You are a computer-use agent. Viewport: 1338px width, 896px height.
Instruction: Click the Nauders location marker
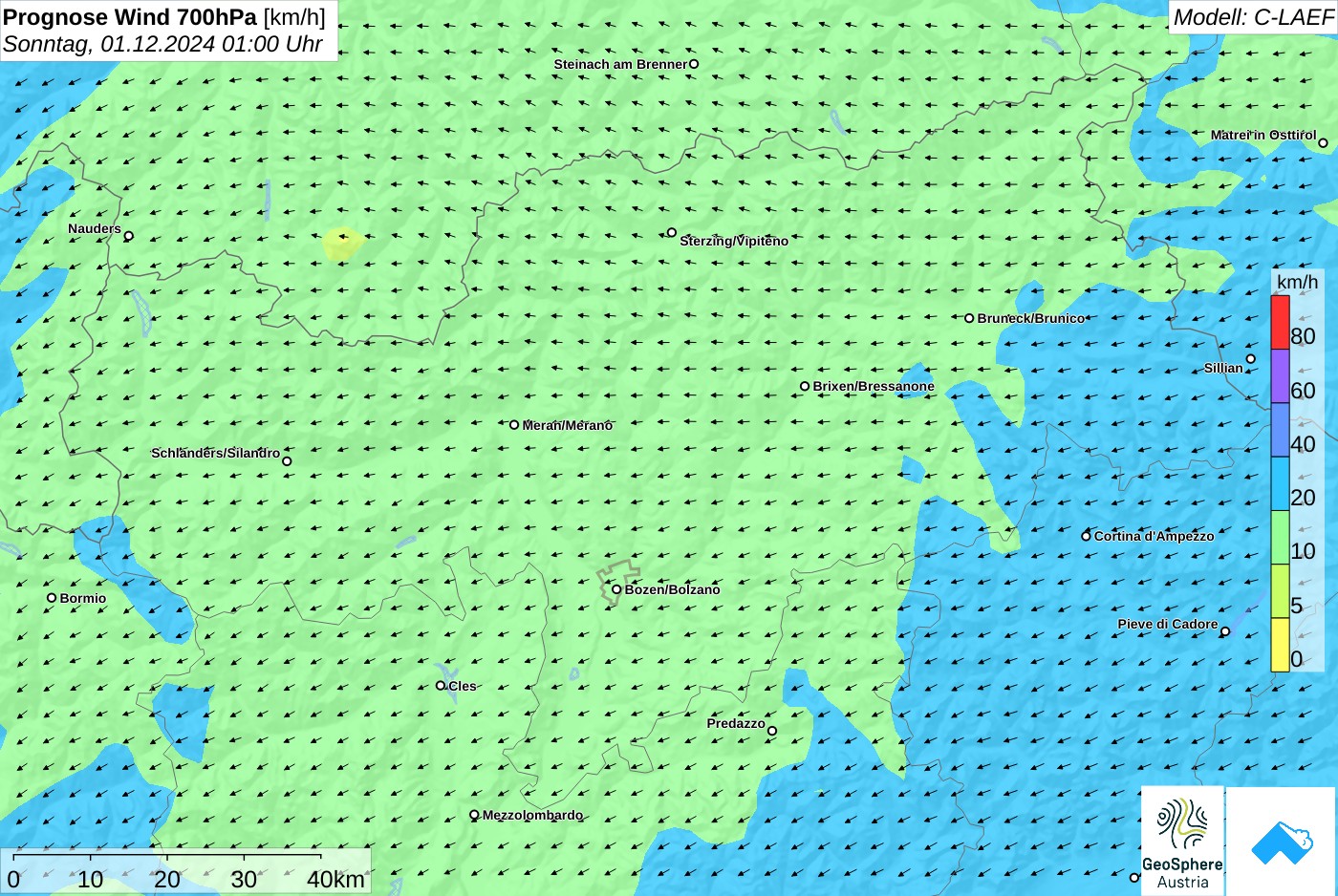tap(129, 236)
